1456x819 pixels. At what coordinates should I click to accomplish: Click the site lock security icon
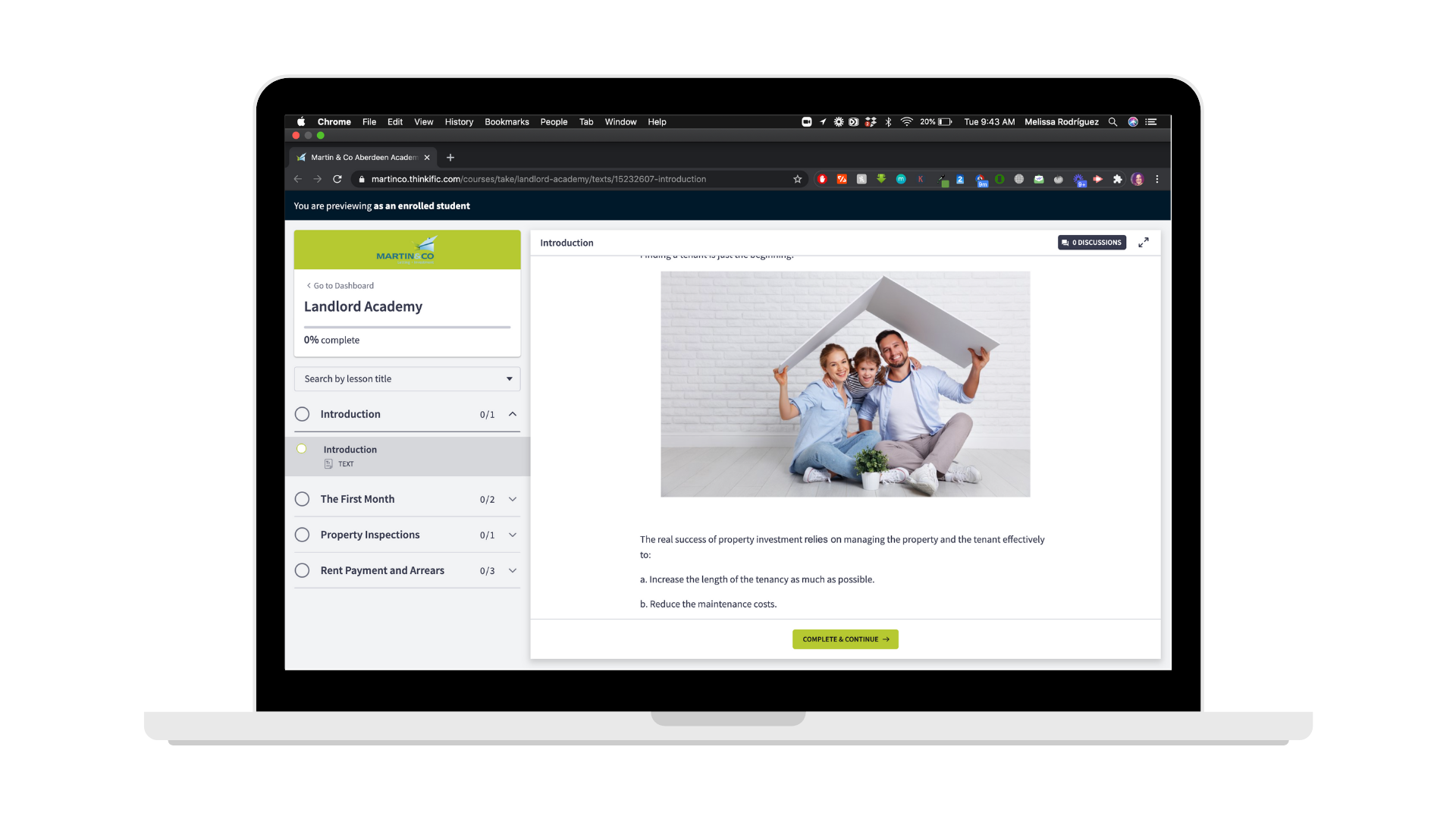pyautogui.click(x=362, y=180)
